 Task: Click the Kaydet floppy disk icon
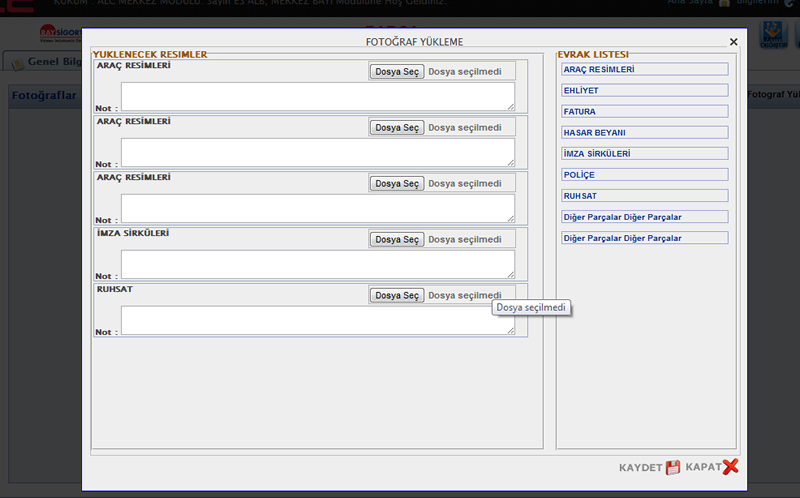click(673, 467)
